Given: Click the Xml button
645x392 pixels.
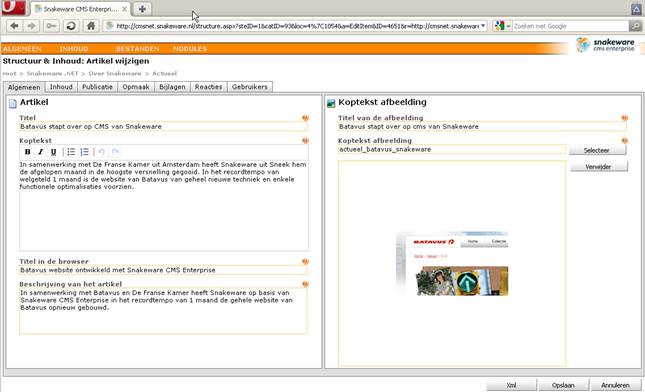Looking at the screenshot, I should (511, 385).
